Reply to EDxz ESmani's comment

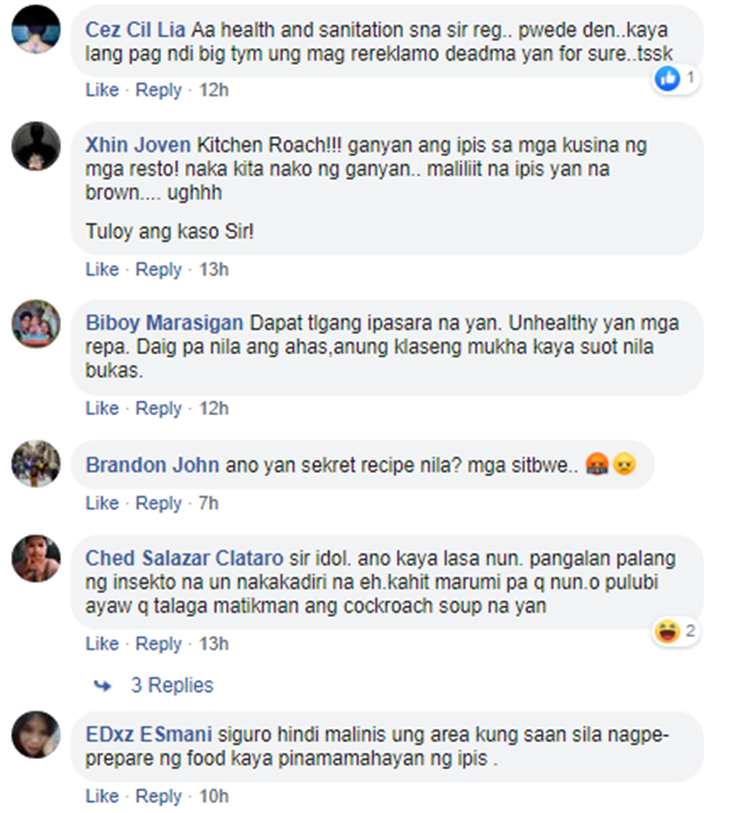[159, 796]
